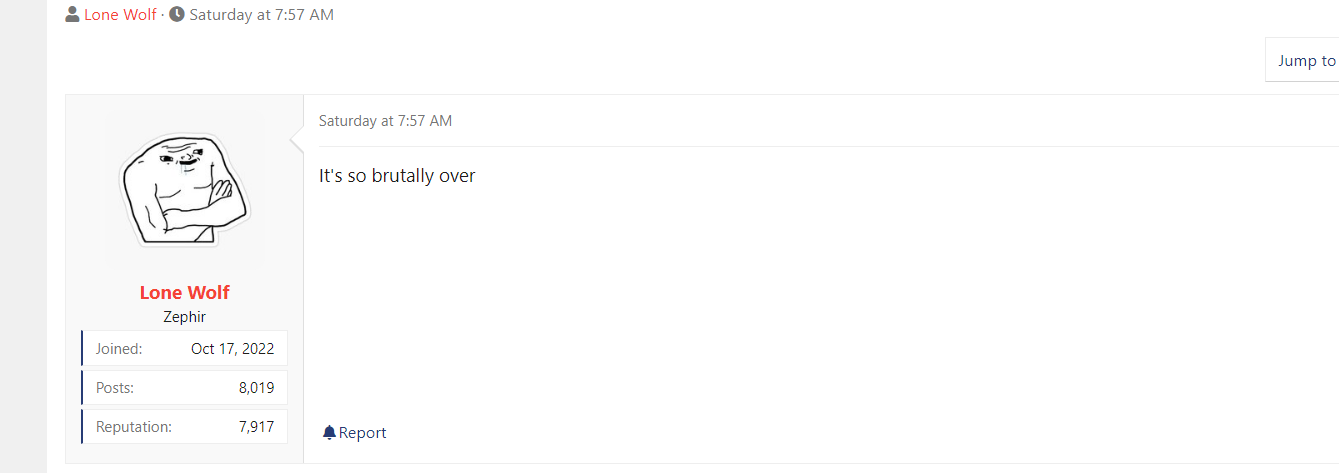1339x473 pixels.
Task: Open the 7,917 reputation value
Action: coord(257,427)
